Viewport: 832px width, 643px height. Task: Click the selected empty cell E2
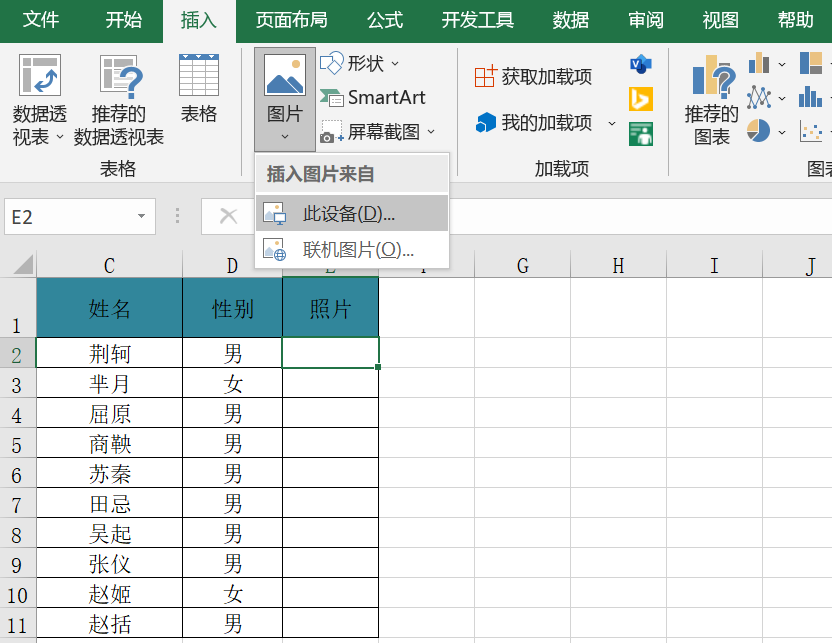331,353
